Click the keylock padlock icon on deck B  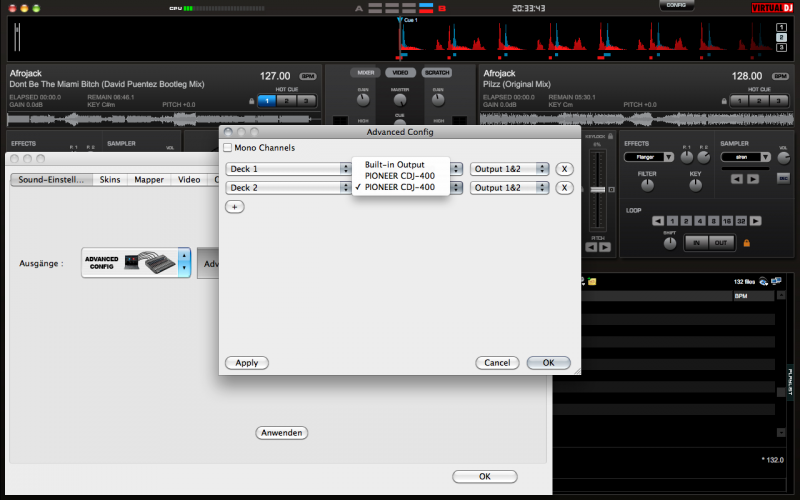(610, 136)
